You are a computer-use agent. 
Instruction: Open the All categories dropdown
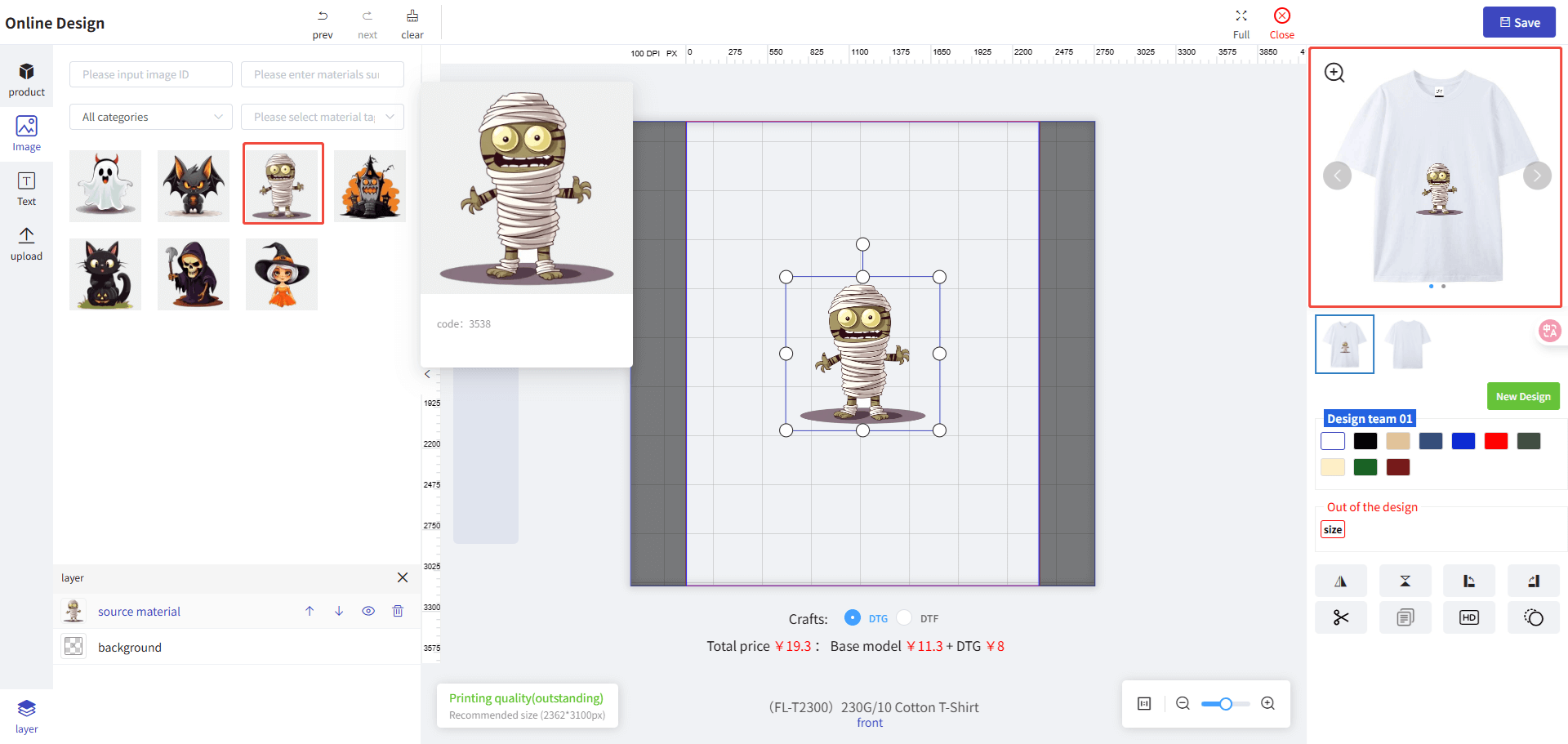151,117
